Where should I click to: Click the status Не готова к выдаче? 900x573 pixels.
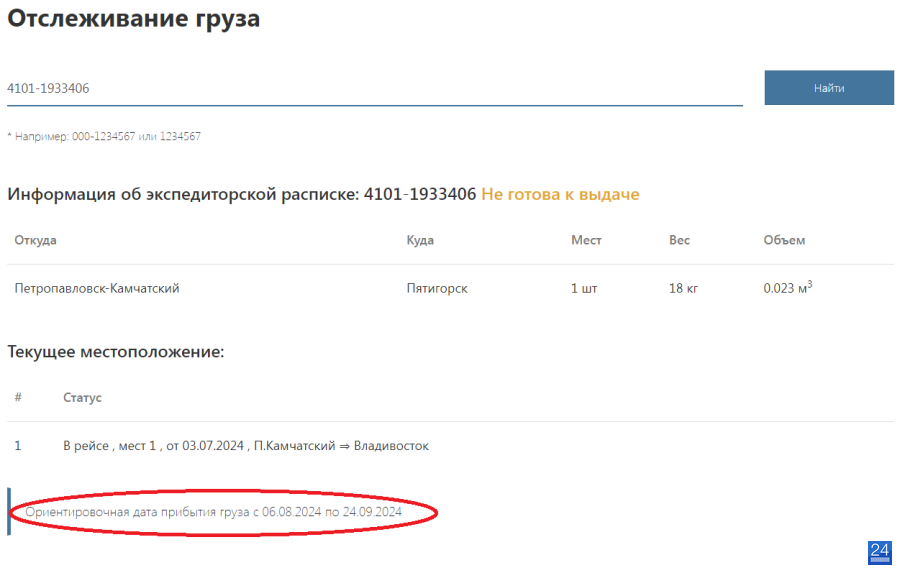[560, 195]
